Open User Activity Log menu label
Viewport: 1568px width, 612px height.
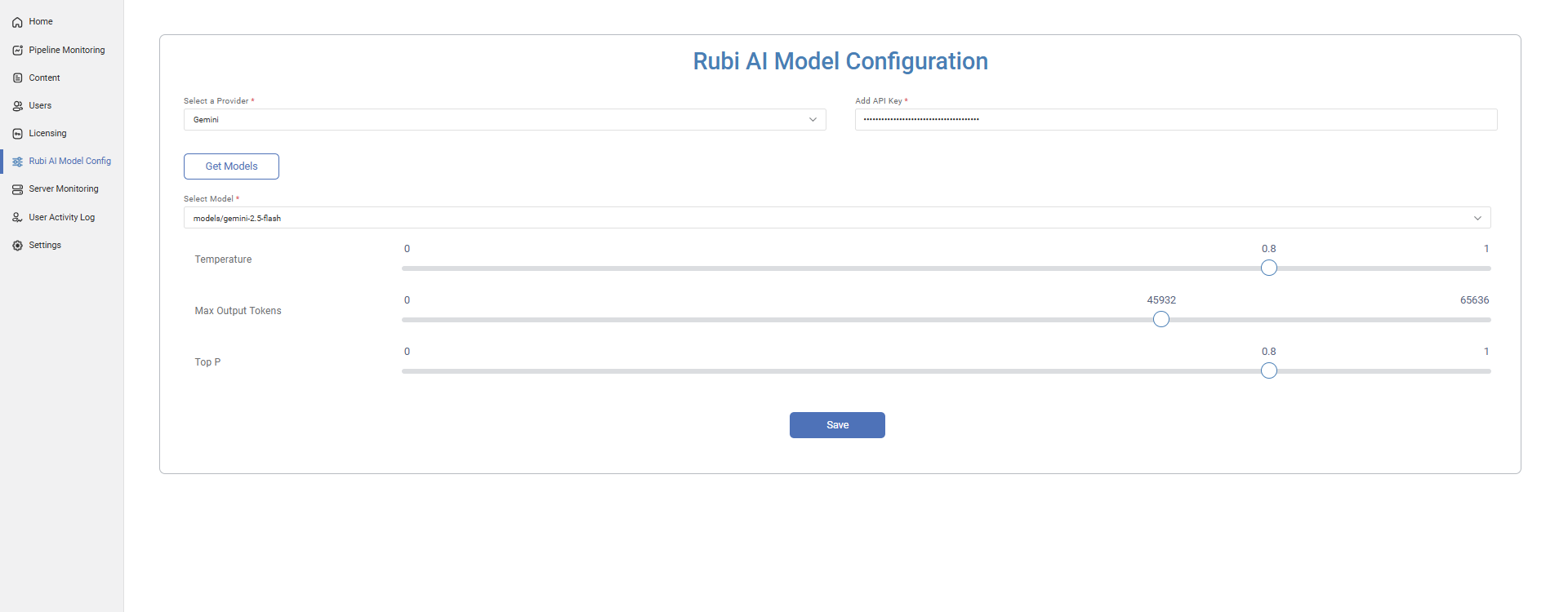[62, 218]
